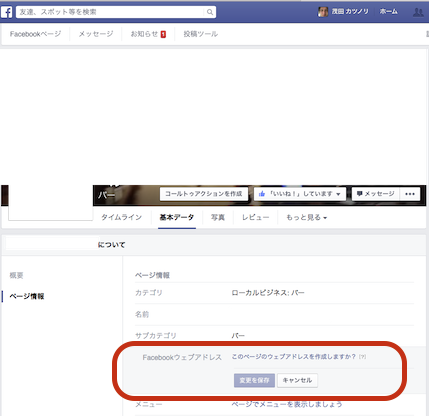The image size is (429, 416).
Task: Click the Facebook logo icon
Action: coord(7,12)
